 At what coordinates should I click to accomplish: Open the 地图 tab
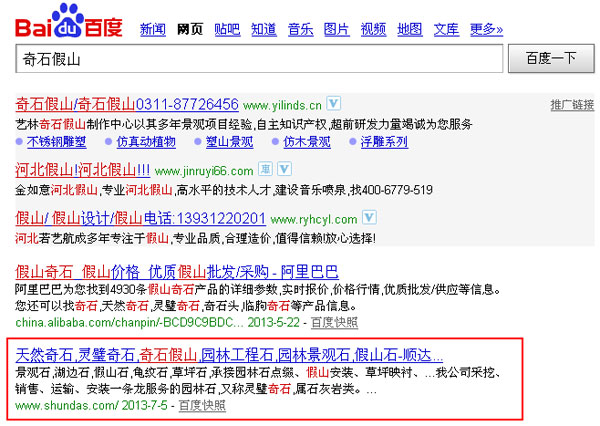pos(410,29)
